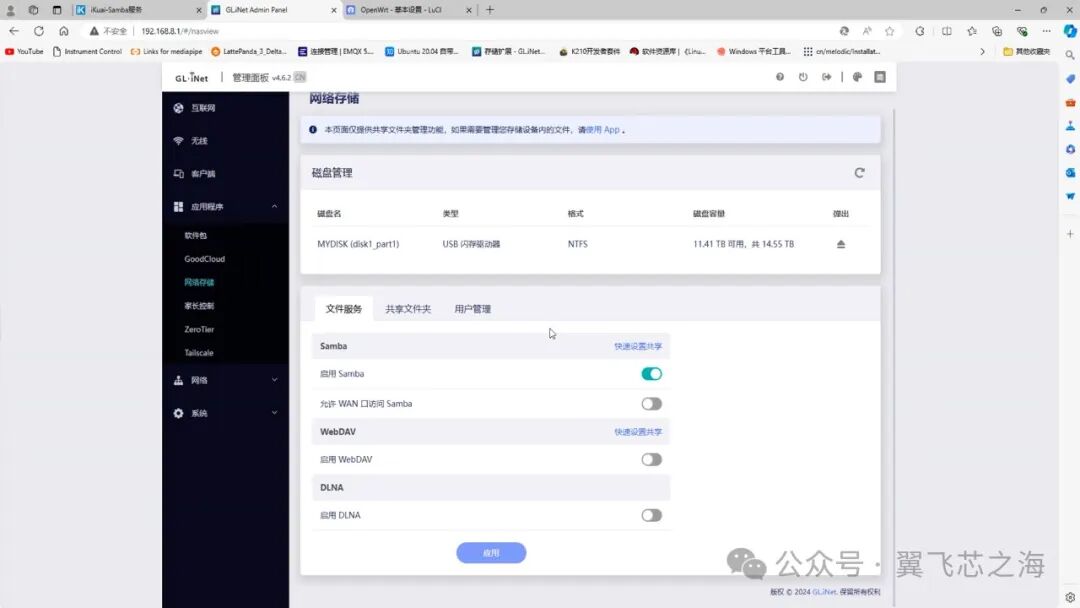The image size is (1080, 608).
Task: Enable the 启用 WebDAV toggle
Action: 651,459
